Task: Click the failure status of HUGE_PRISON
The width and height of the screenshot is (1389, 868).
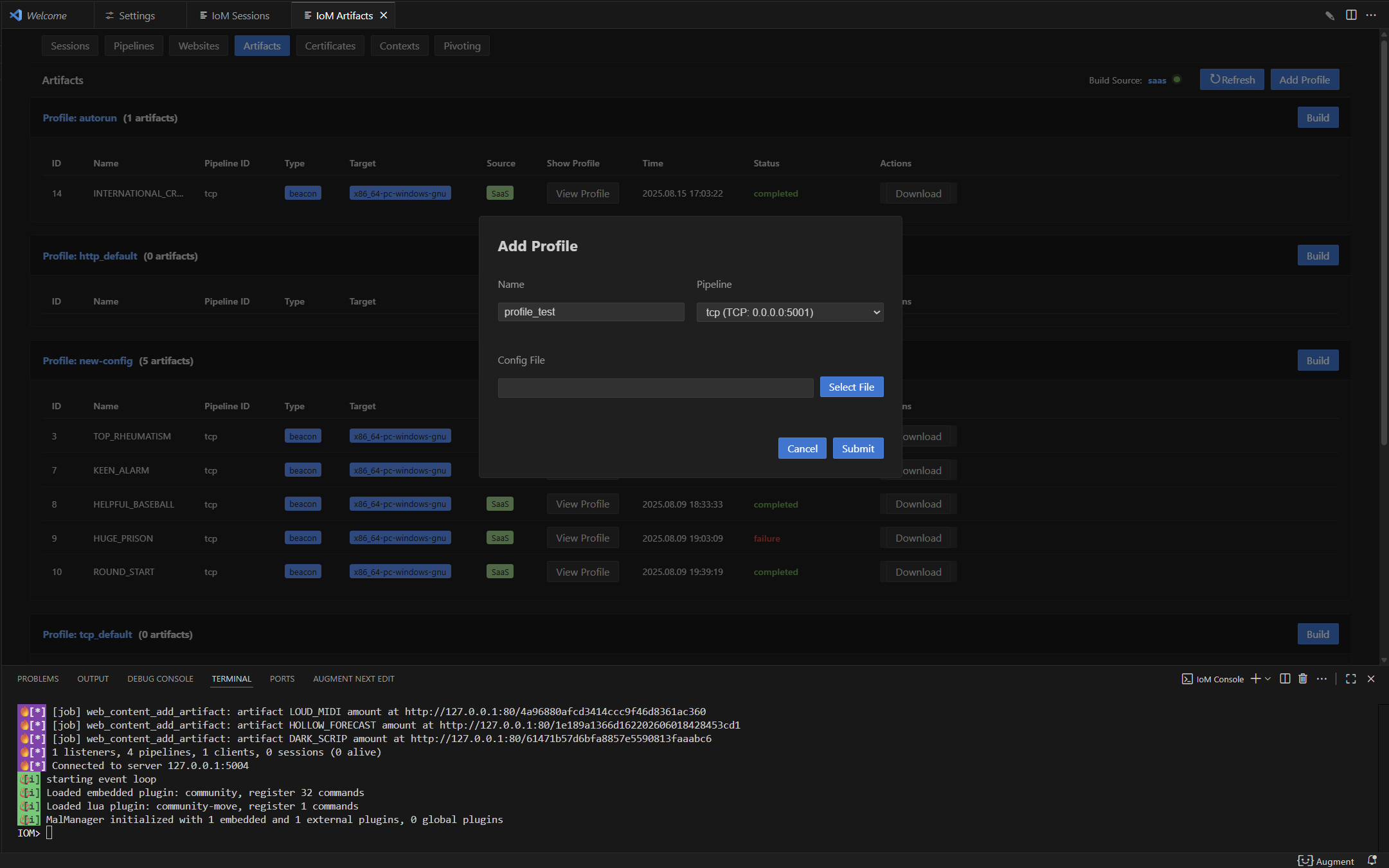Action: tap(767, 538)
